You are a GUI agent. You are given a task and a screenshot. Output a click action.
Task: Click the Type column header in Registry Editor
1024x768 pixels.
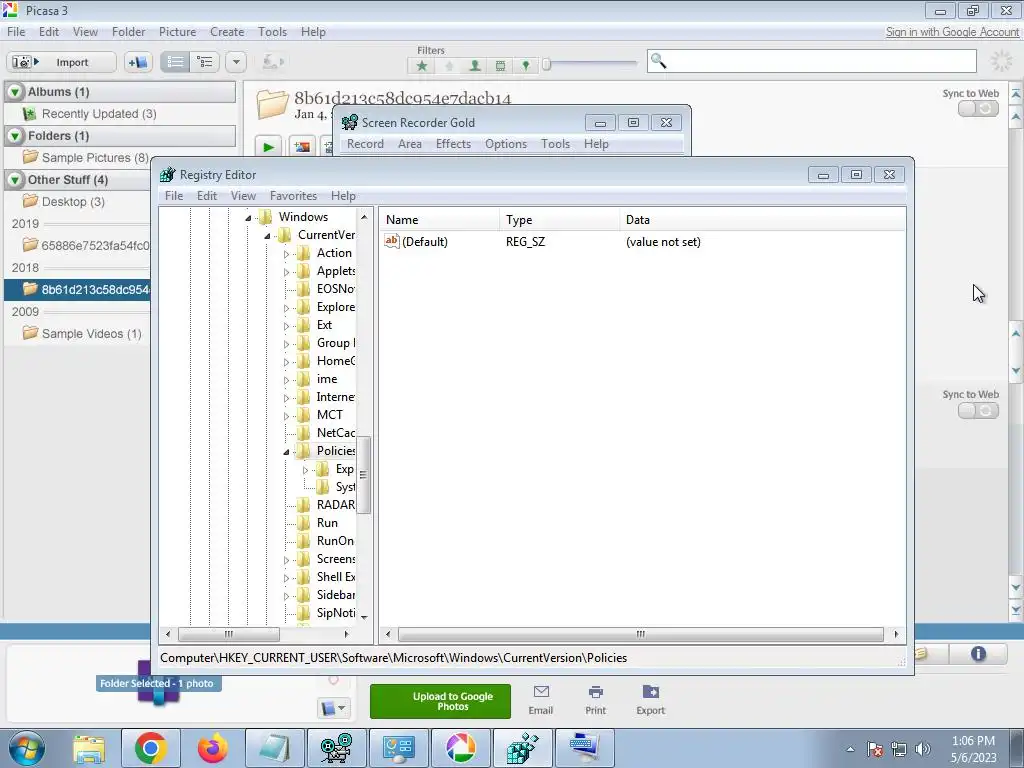point(560,220)
